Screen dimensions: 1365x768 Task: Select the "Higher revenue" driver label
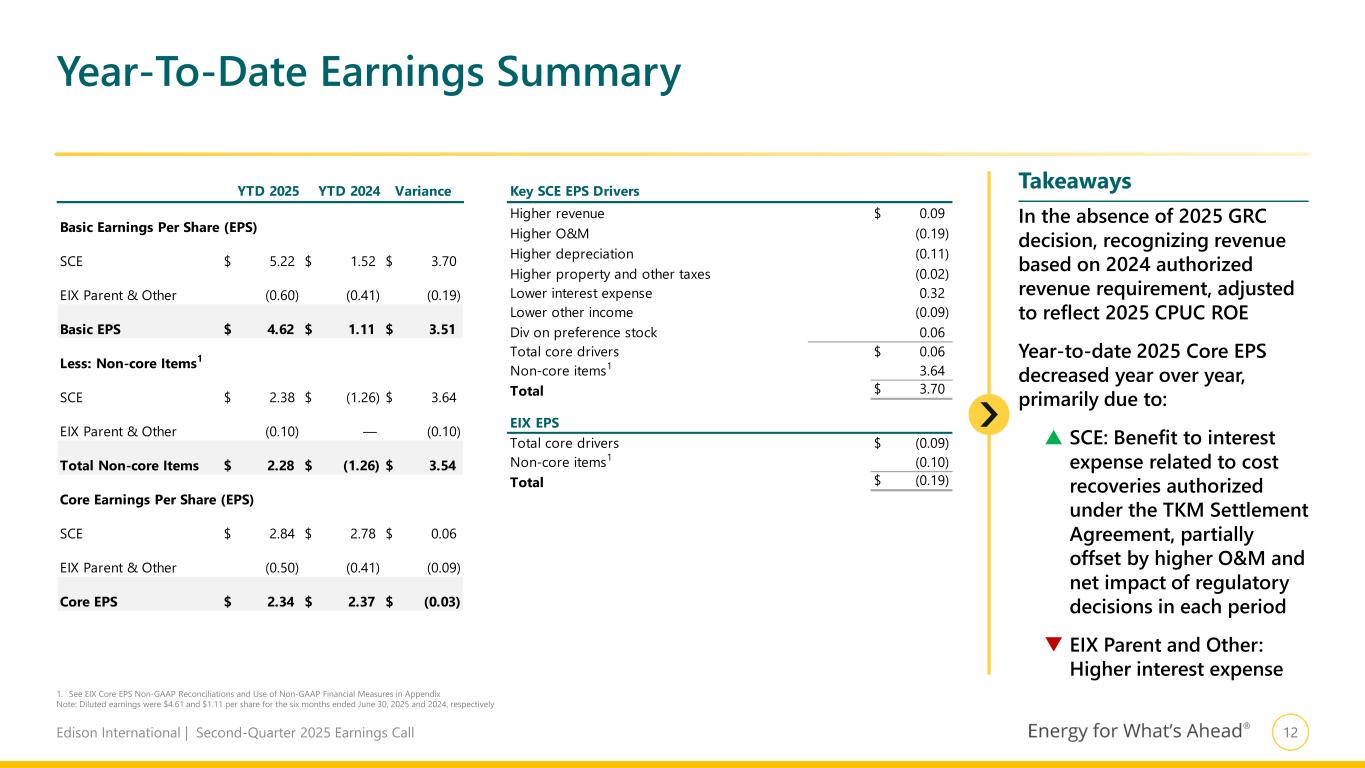tap(557, 213)
